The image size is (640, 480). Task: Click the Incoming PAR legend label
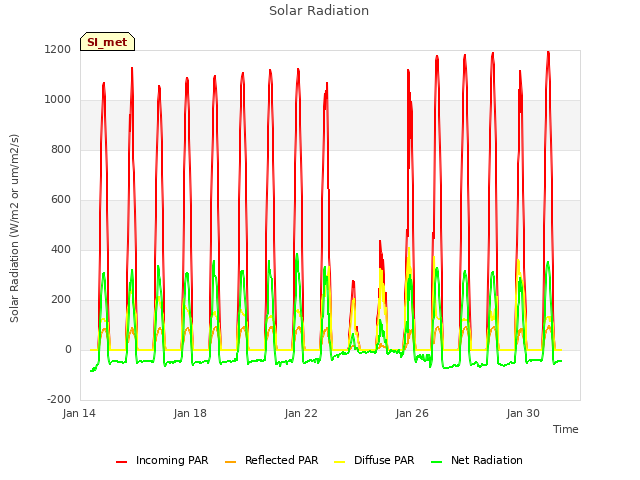172,460
